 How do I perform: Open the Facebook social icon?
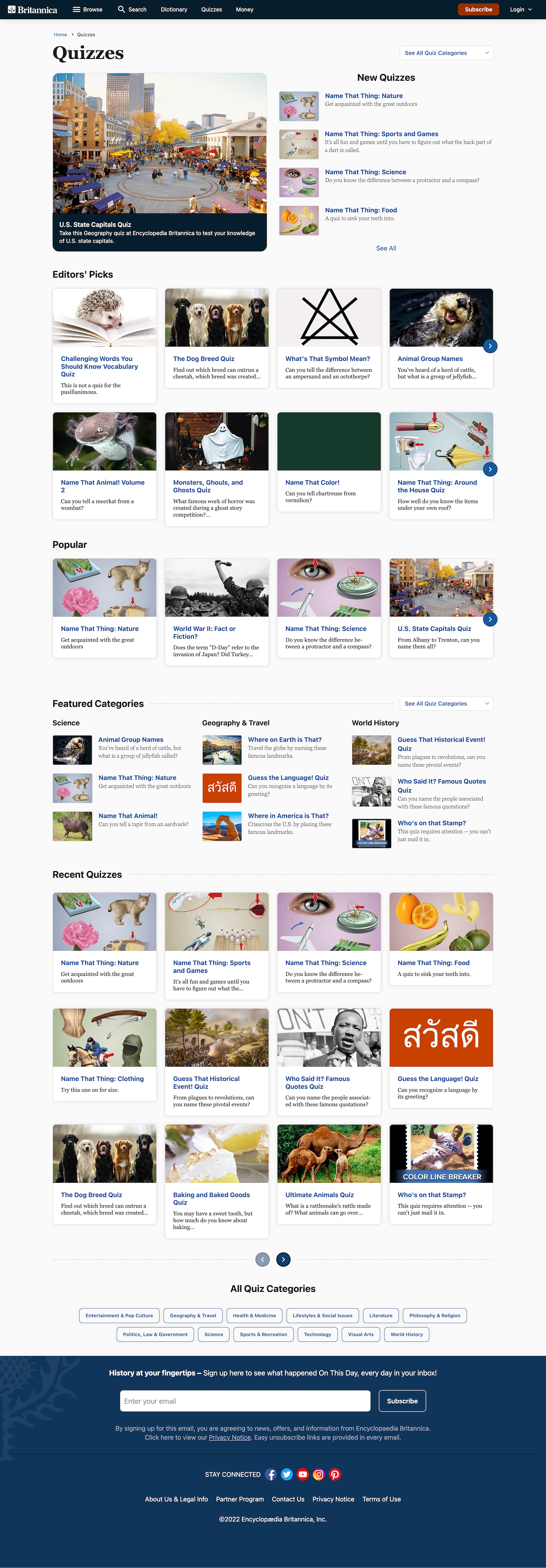(271, 1474)
